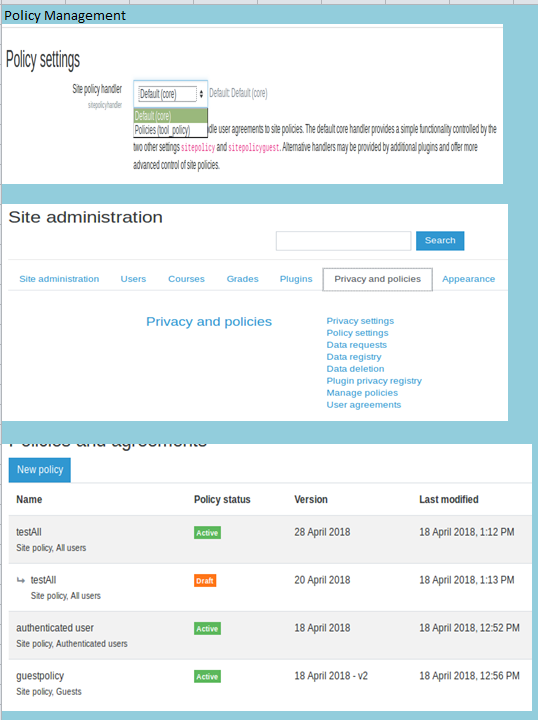
Task: Click the Active badge in the testAll row
Action: [207, 533]
